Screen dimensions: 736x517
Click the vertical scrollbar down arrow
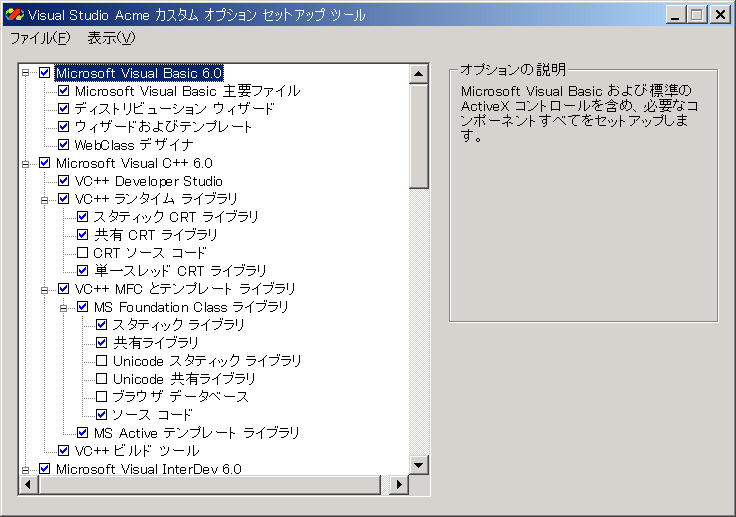tap(418, 465)
